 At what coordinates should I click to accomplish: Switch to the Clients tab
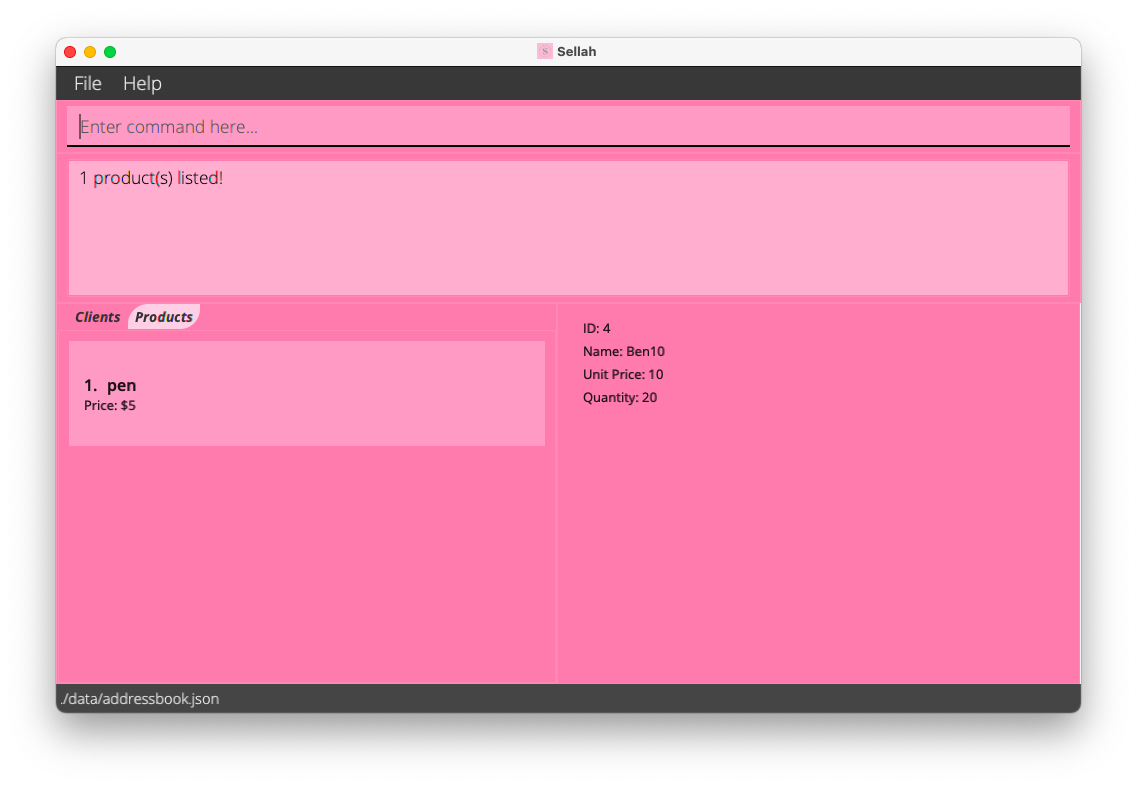(97, 317)
